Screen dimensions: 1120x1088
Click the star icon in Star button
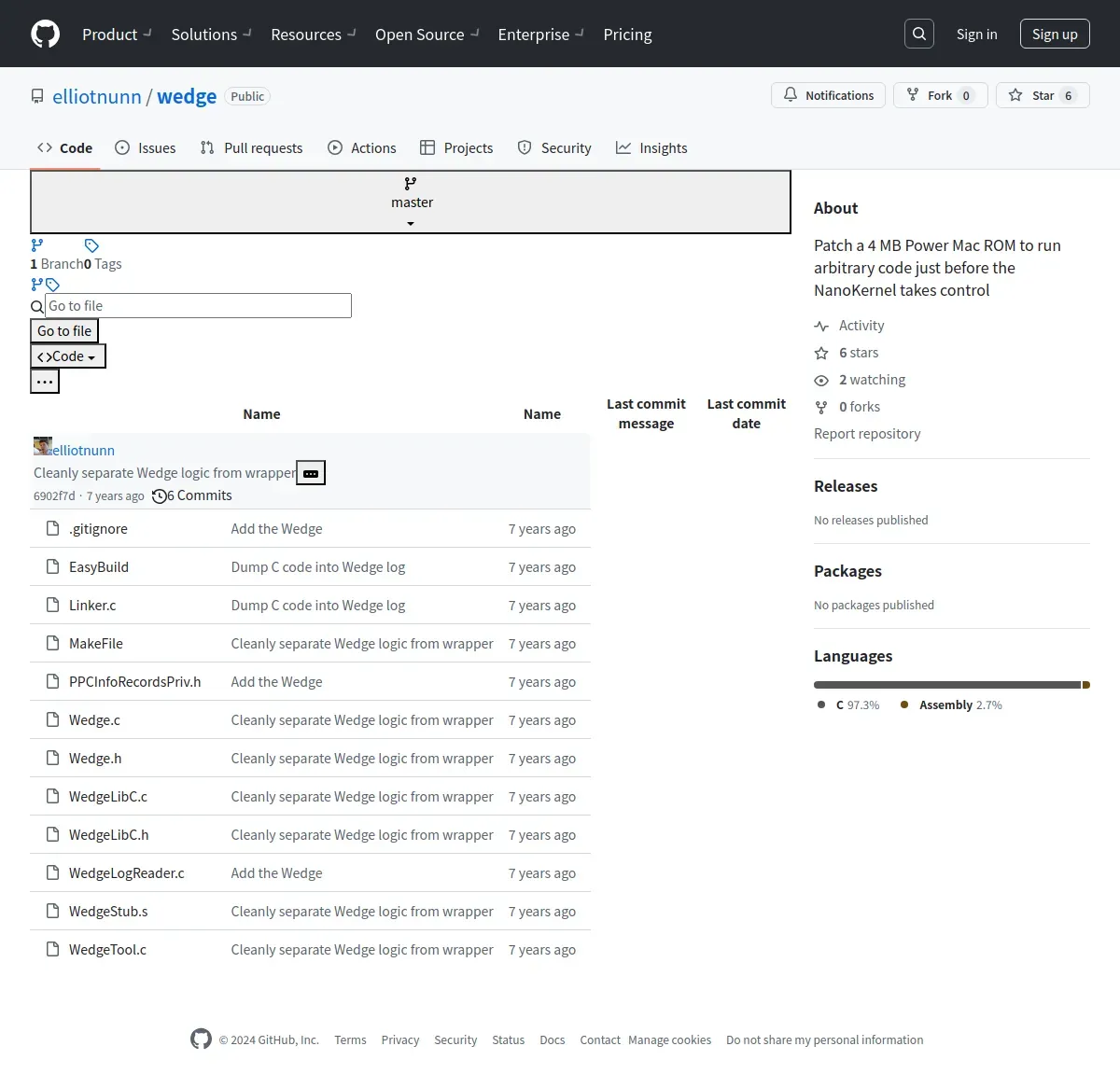click(x=1015, y=95)
